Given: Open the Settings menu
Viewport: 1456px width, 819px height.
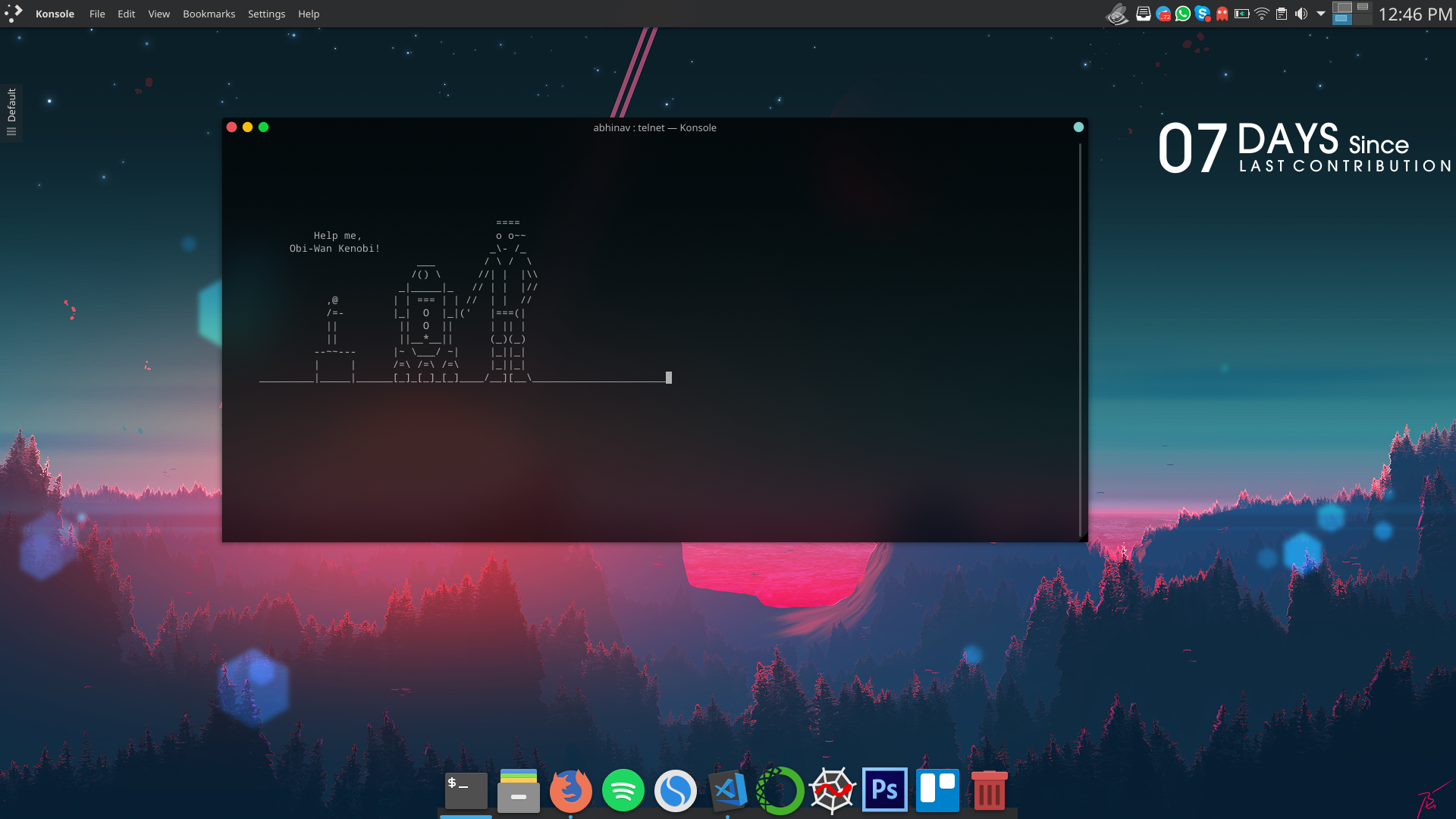Looking at the screenshot, I should [x=266, y=14].
